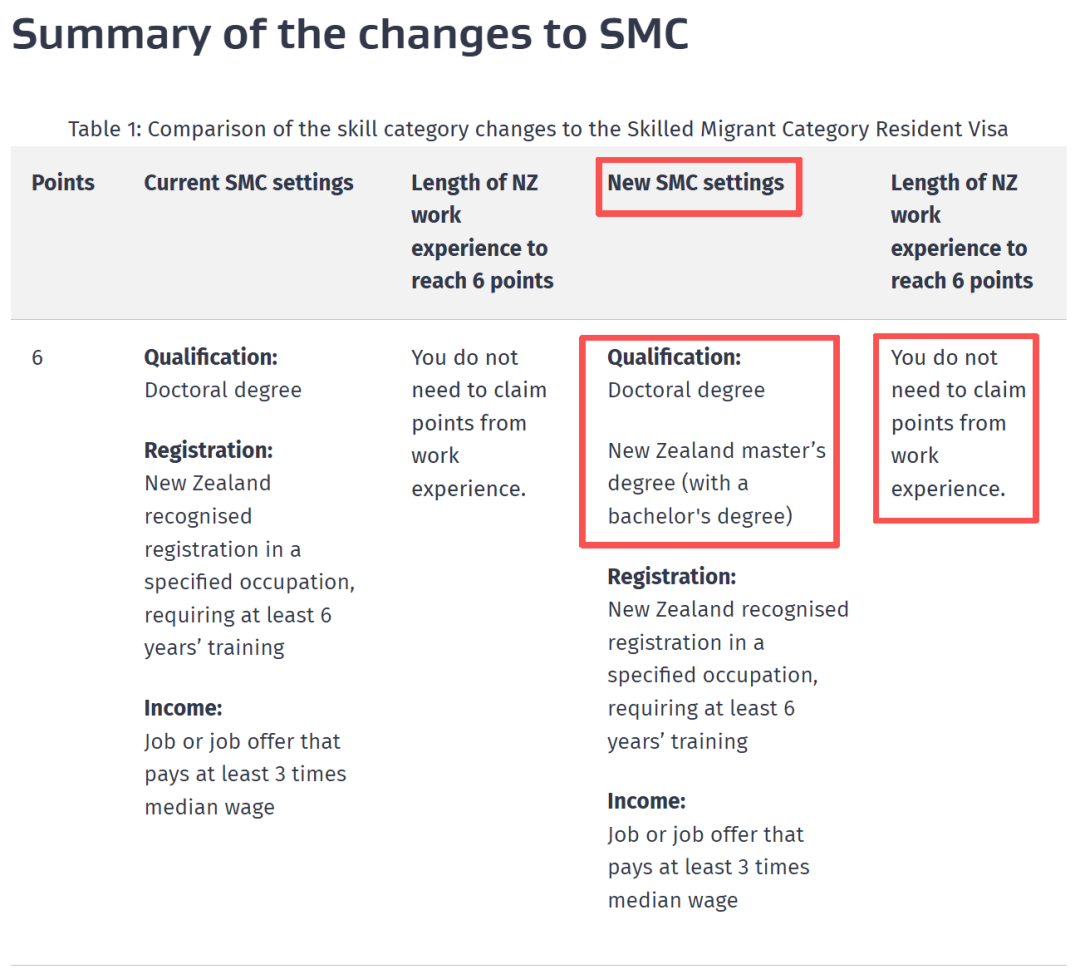The width and height of the screenshot is (1080, 974).
Task: Click "Registration:" label under New SMC settings
Action: 672,577
